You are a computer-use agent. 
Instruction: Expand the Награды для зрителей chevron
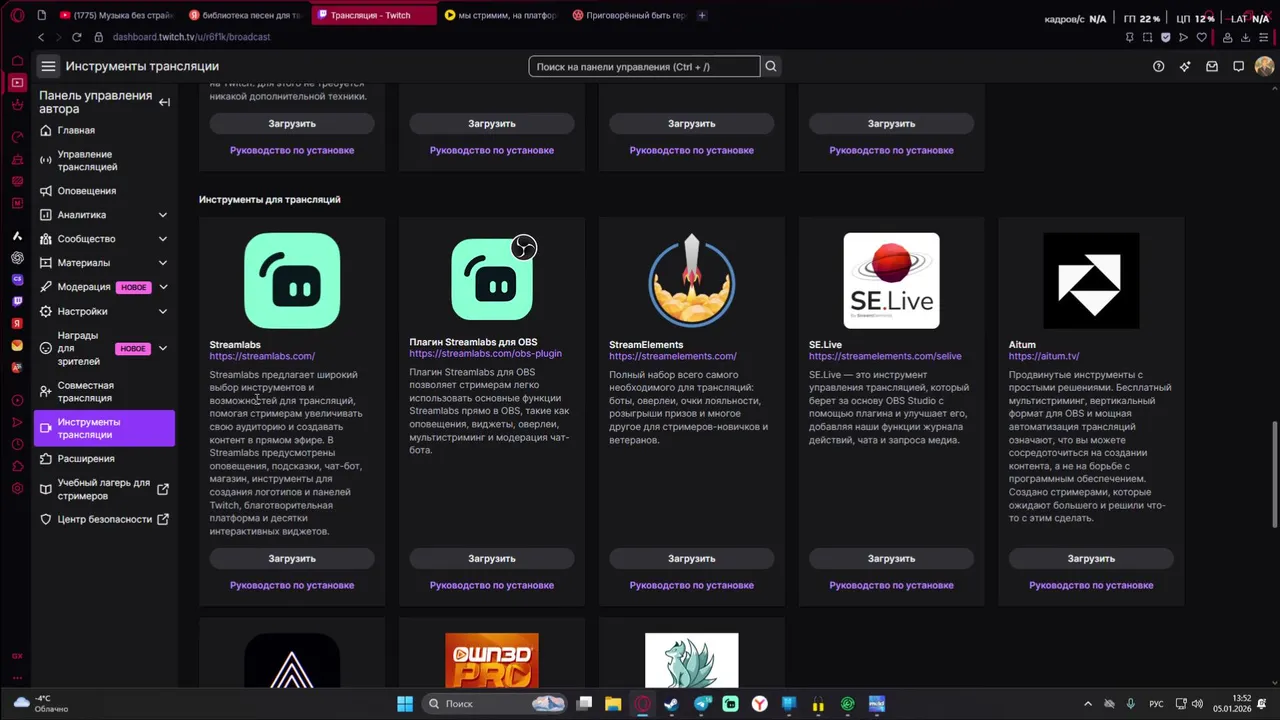point(162,348)
